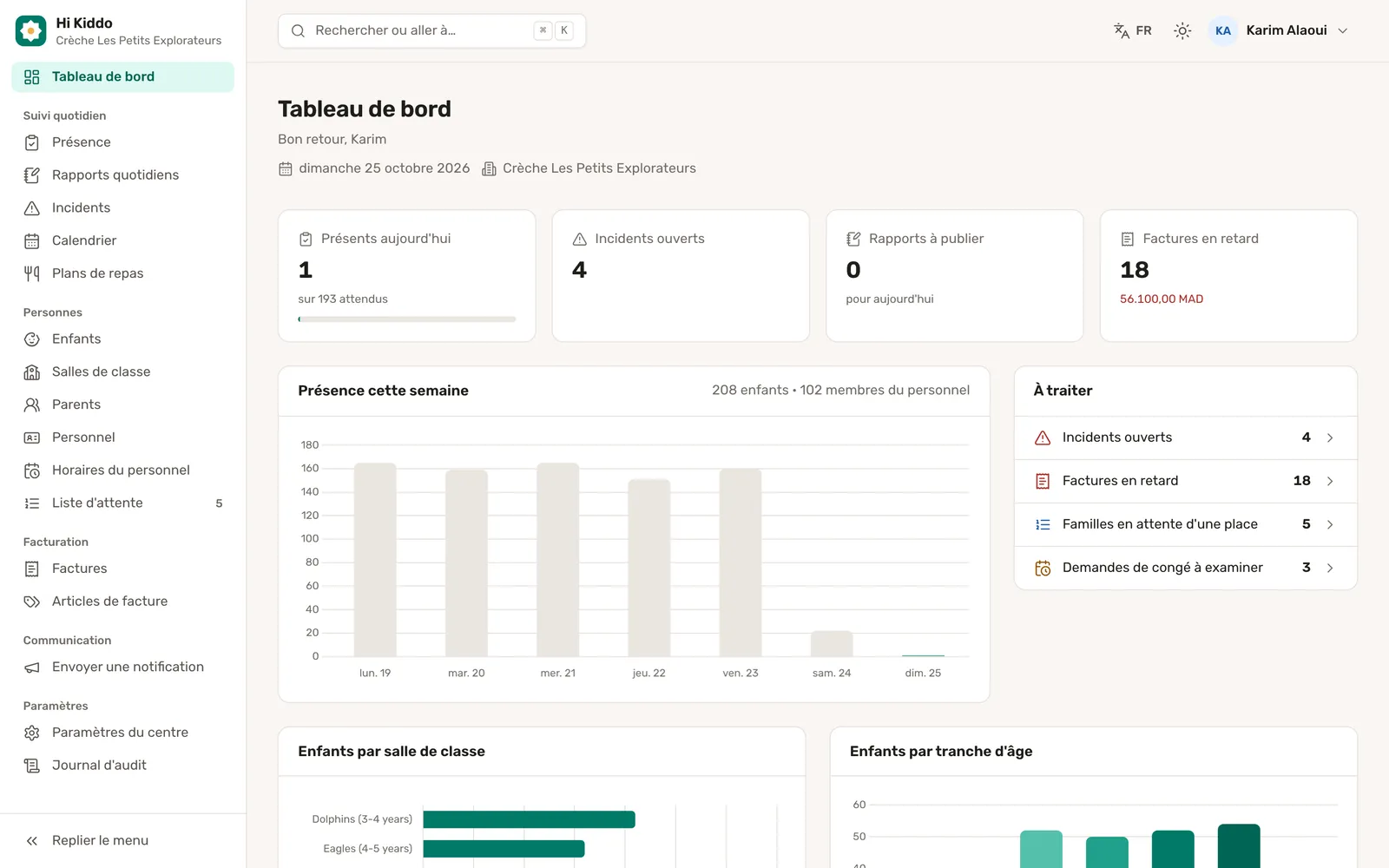The image size is (1389, 868).
Task: Click the Rechercher ou aller à search field
Action: point(431,30)
